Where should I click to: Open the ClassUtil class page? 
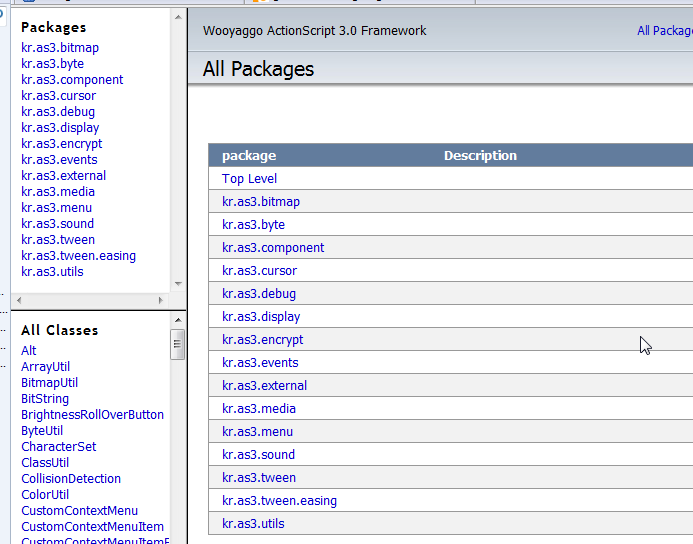[x=45, y=463]
